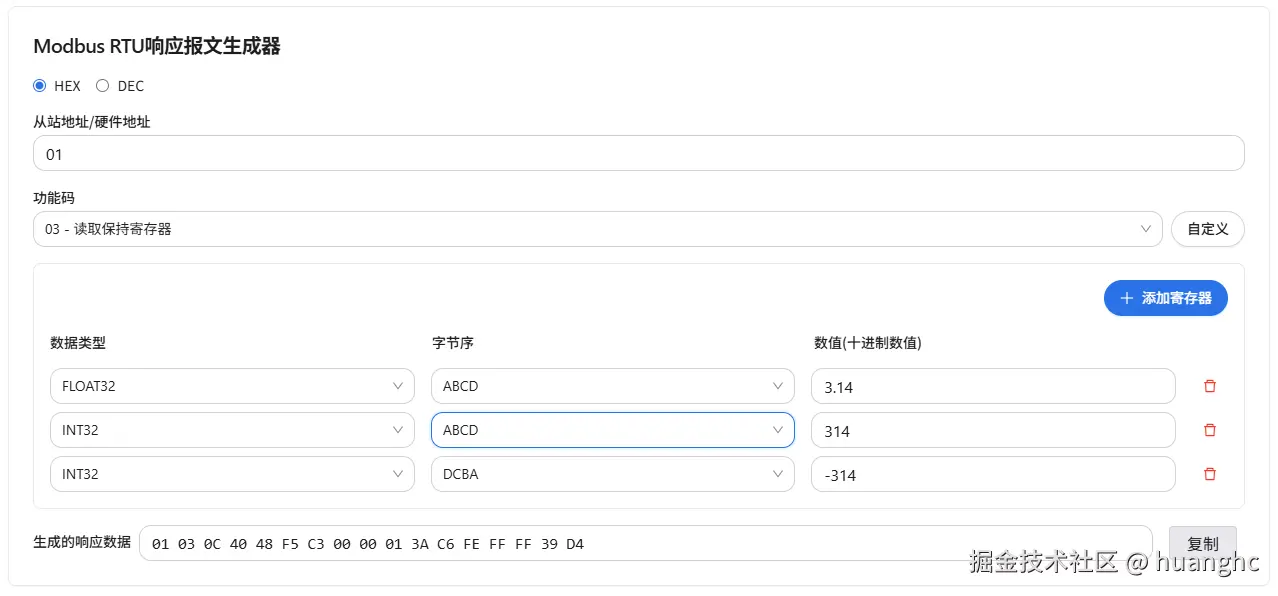This screenshot has width=1278, height=596.
Task: Open the DCBA byte order dropdown
Action: click(612, 474)
